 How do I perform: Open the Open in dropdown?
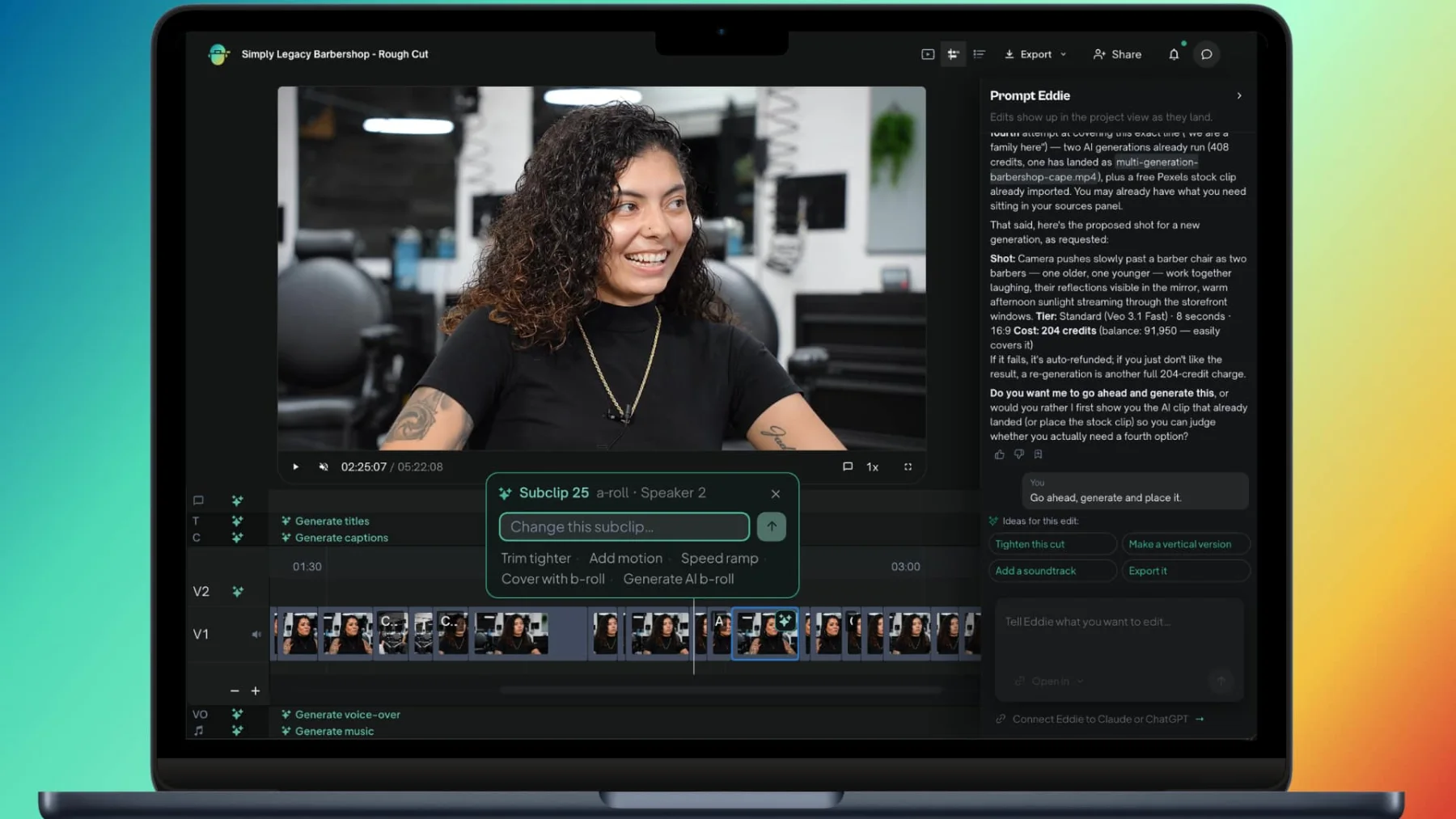pos(1050,682)
